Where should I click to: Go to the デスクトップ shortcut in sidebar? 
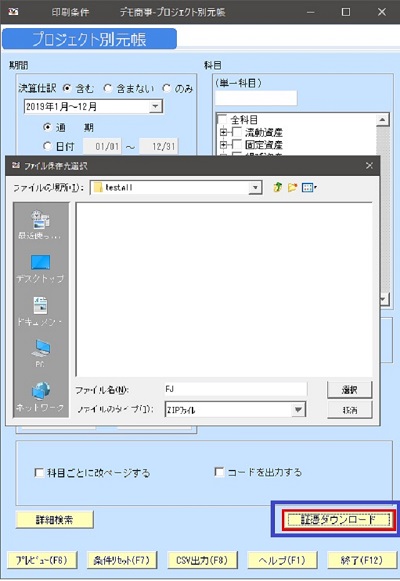(40, 269)
